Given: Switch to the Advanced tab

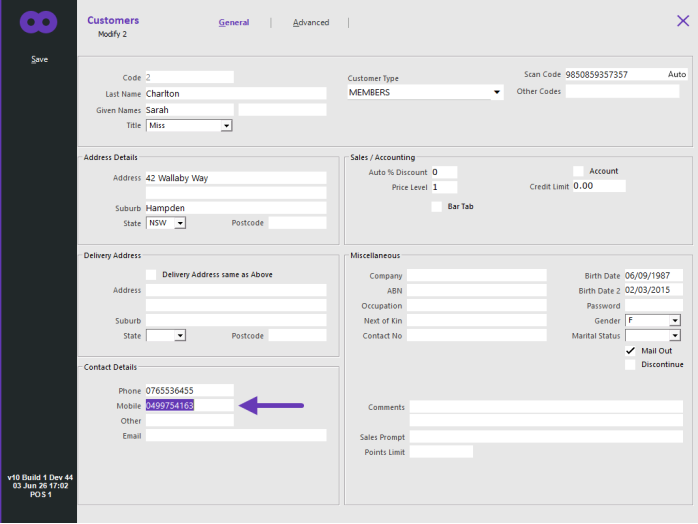Looking at the screenshot, I should [x=311, y=22].
